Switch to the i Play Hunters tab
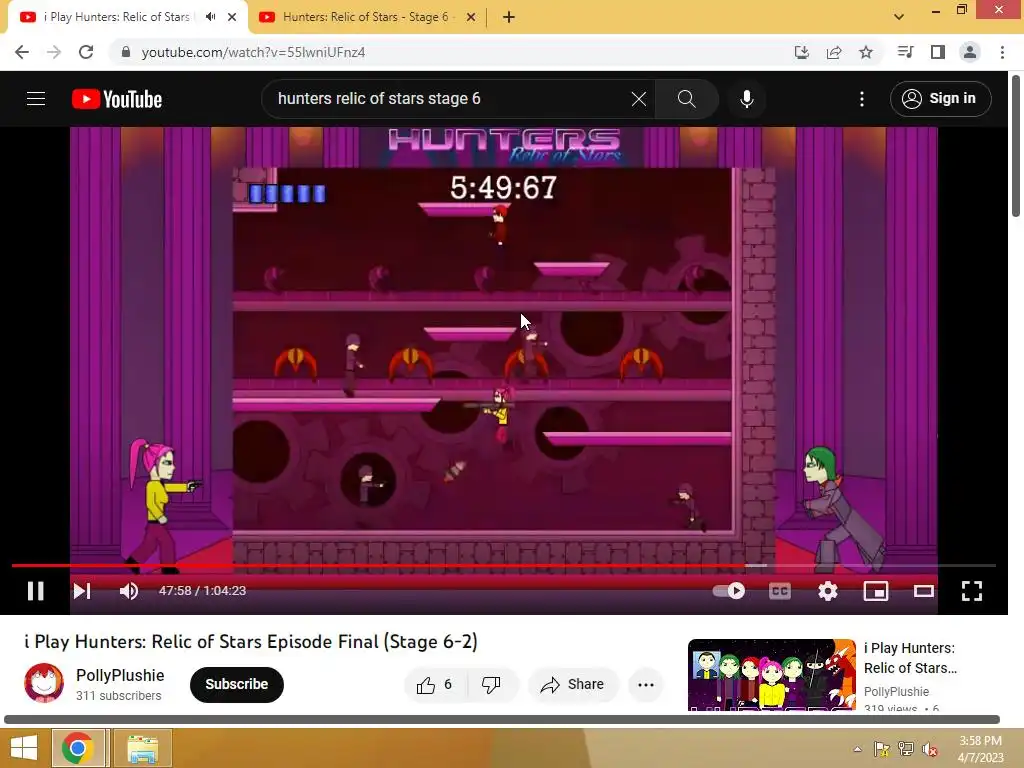The image size is (1024, 768). (x=116, y=17)
